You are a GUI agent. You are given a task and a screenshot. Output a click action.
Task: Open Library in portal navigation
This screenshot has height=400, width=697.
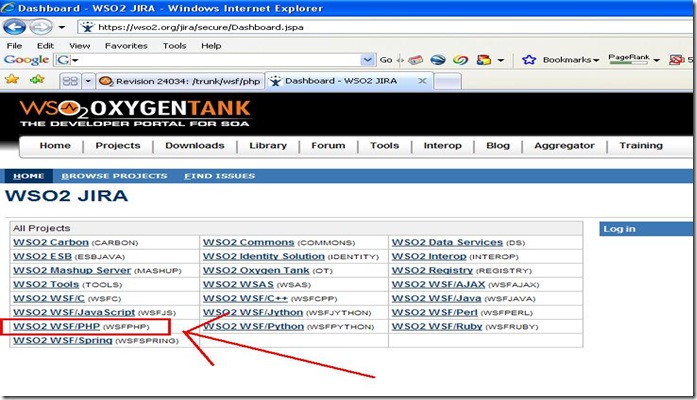pyautogui.click(x=268, y=145)
